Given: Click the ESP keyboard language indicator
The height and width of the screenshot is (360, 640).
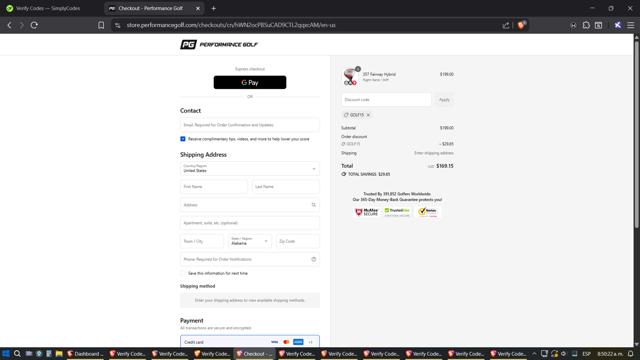Looking at the screenshot, I should tap(586, 353).
